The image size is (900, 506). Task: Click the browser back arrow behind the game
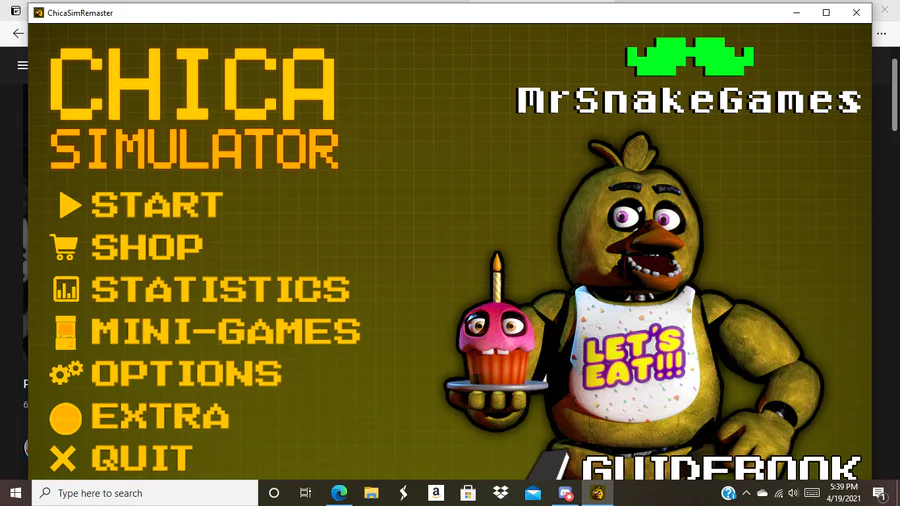point(18,33)
